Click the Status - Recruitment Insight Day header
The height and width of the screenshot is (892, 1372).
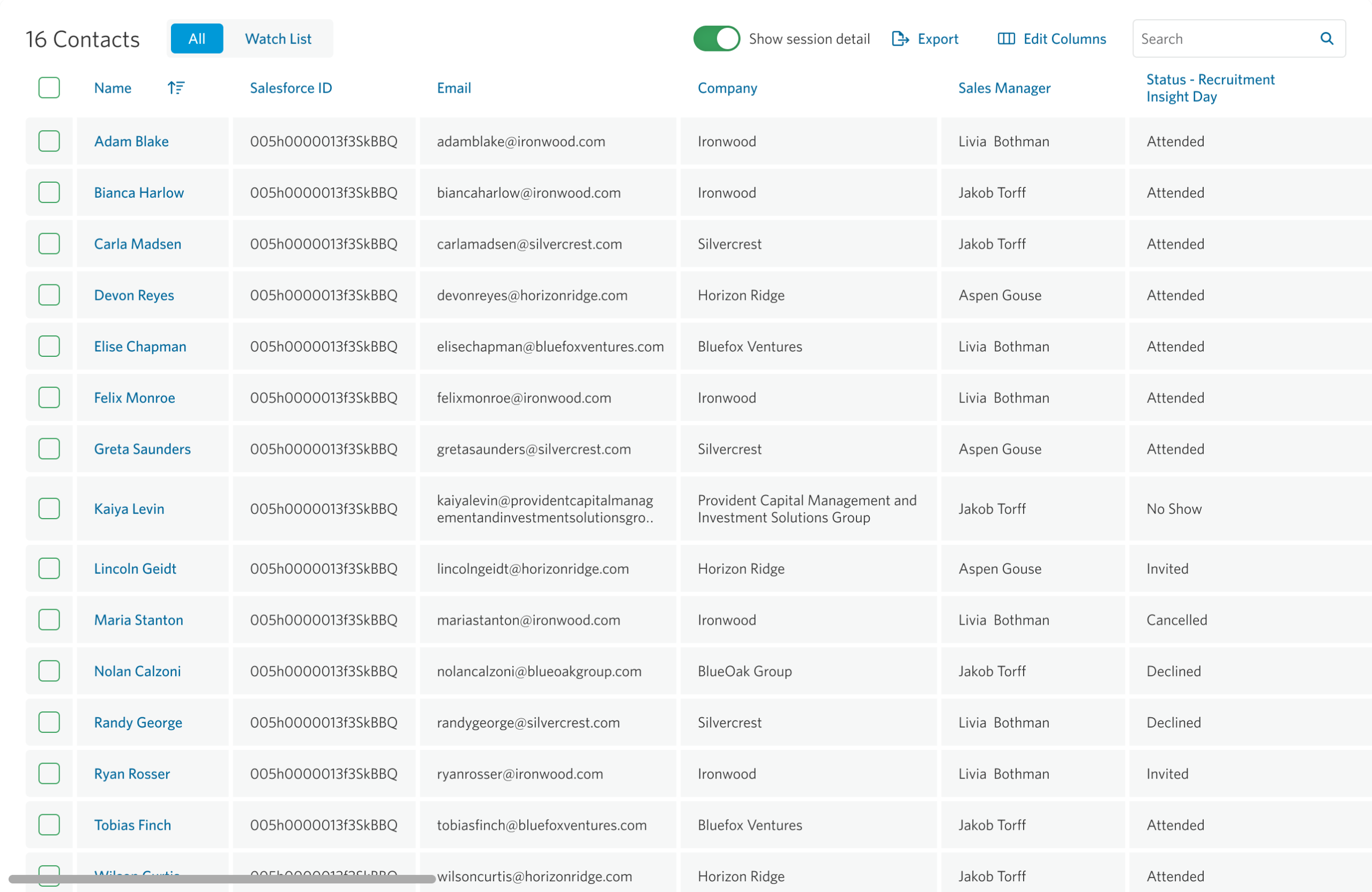tap(1211, 87)
